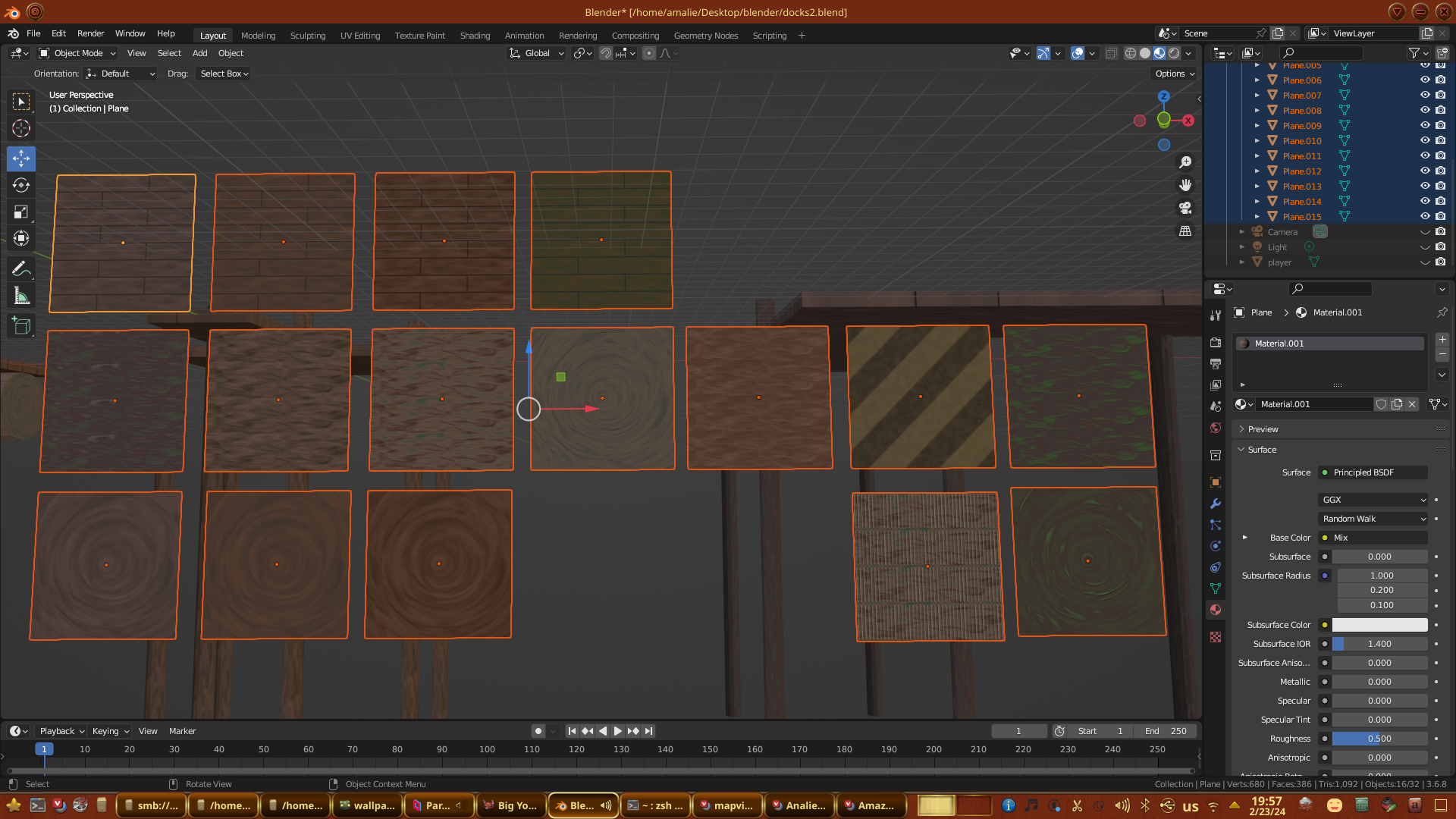The height and width of the screenshot is (819, 1456).
Task: Open the Render menu
Action: [90, 33]
